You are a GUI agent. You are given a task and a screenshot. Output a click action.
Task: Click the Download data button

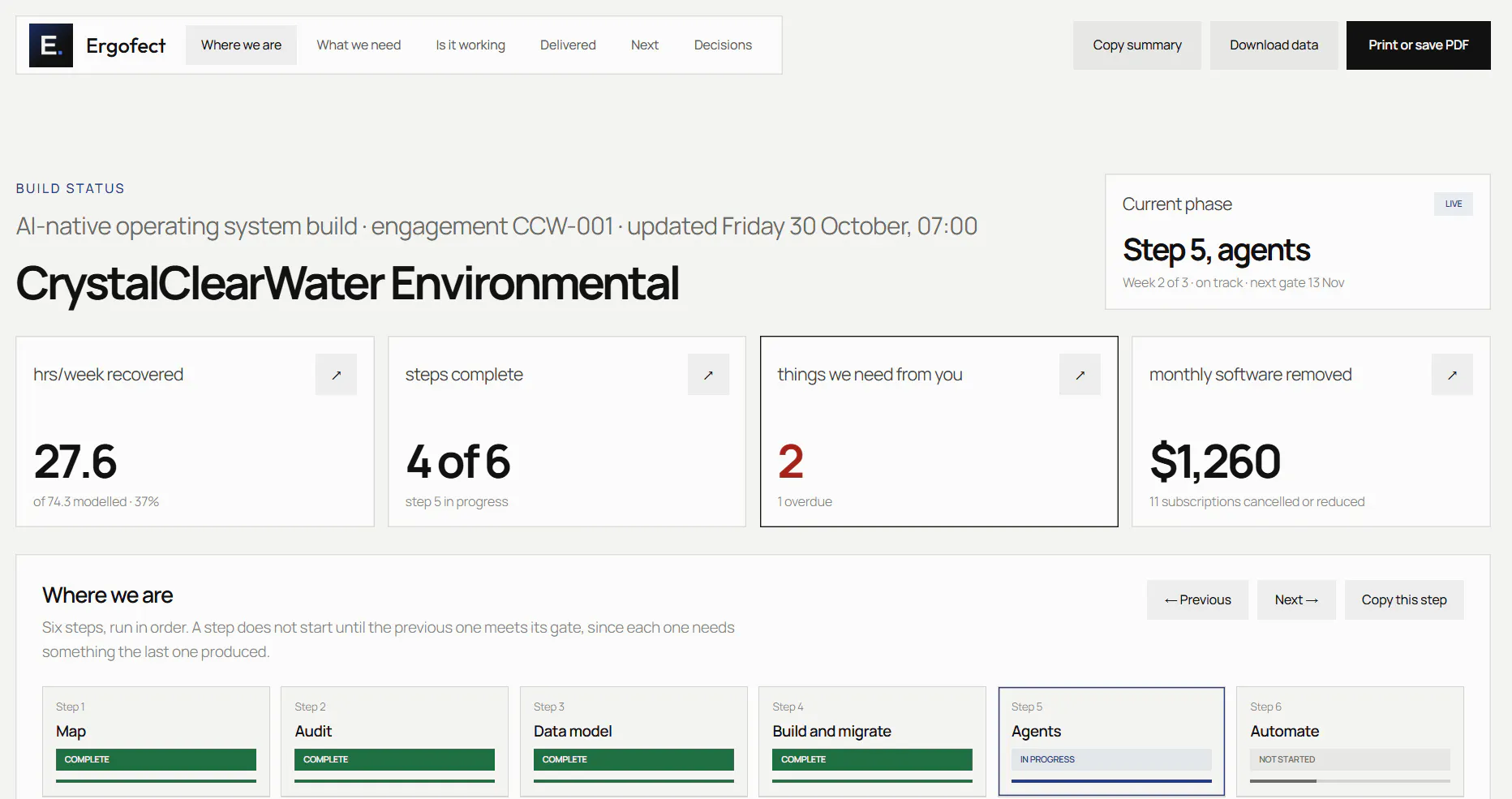coord(1274,45)
